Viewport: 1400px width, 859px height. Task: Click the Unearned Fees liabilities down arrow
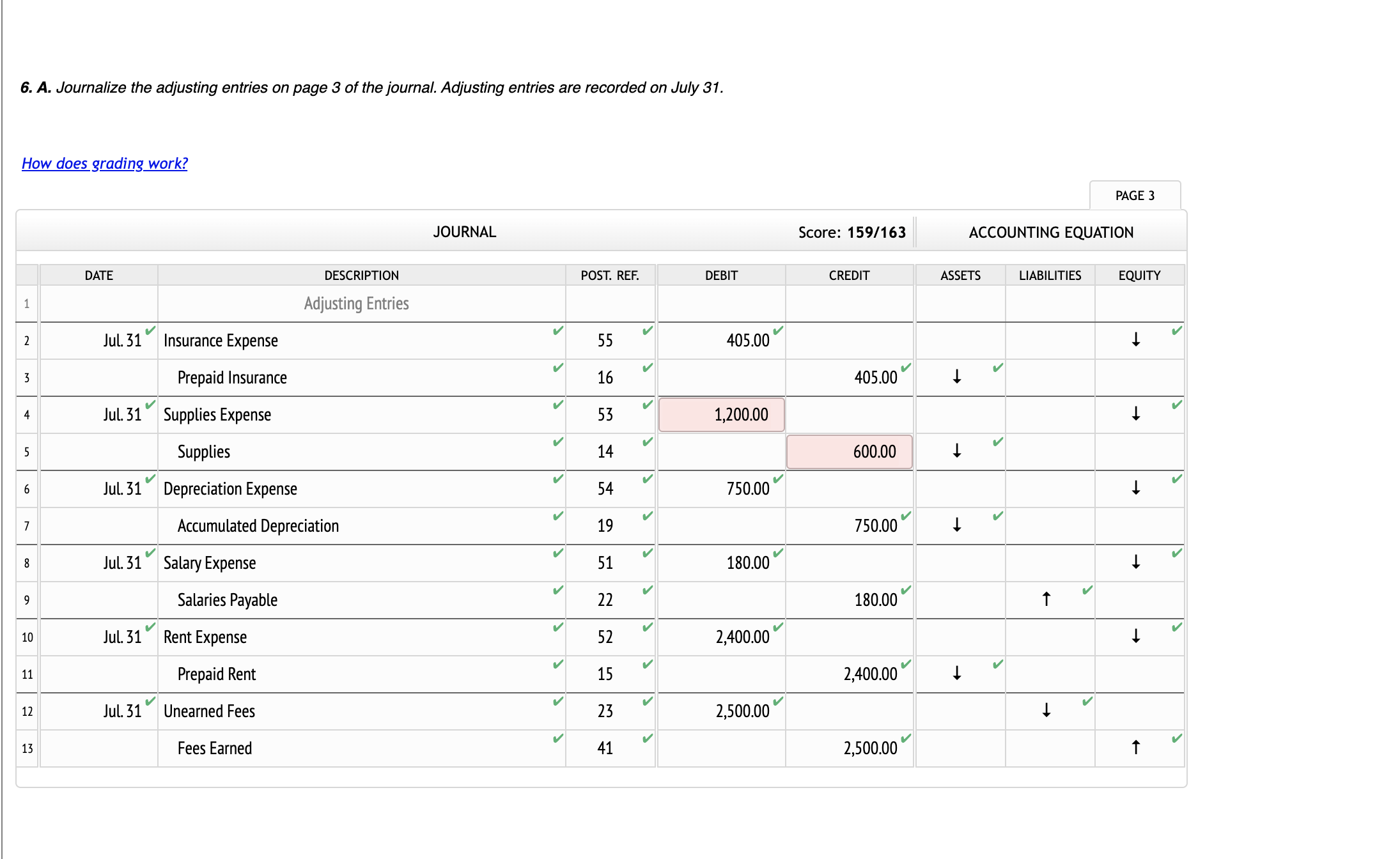1046,710
